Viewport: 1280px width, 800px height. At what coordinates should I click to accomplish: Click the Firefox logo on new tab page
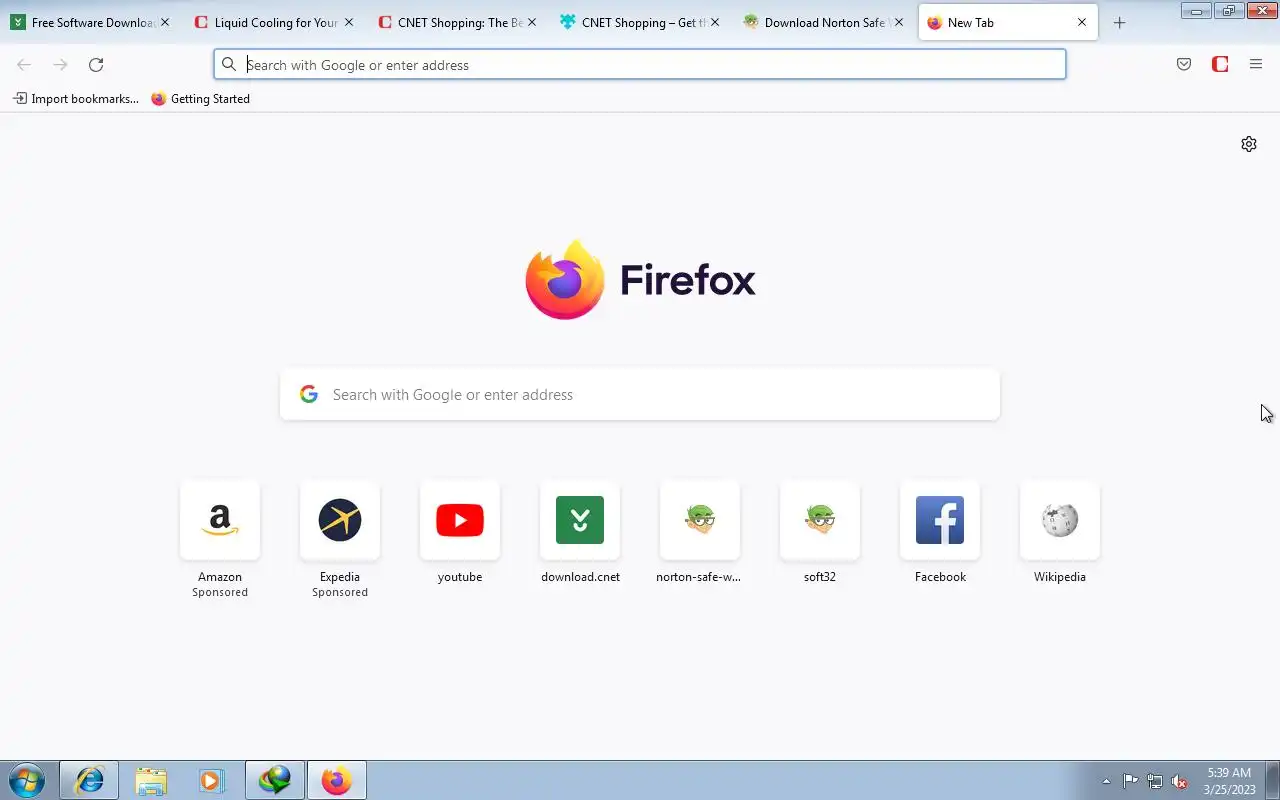click(565, 280)
